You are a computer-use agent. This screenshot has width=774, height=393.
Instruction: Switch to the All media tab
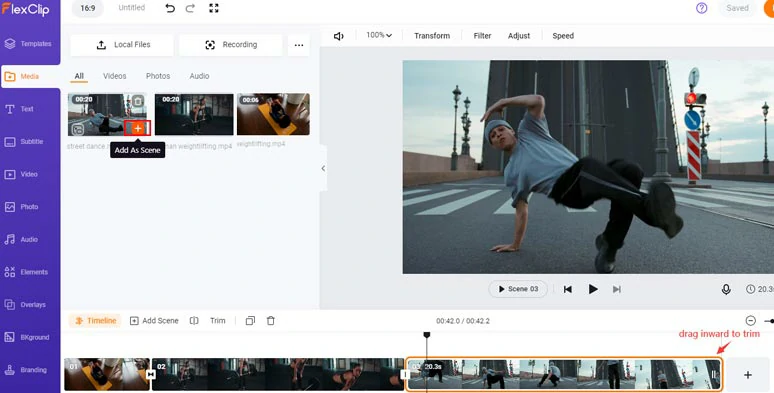coord(79,76)
